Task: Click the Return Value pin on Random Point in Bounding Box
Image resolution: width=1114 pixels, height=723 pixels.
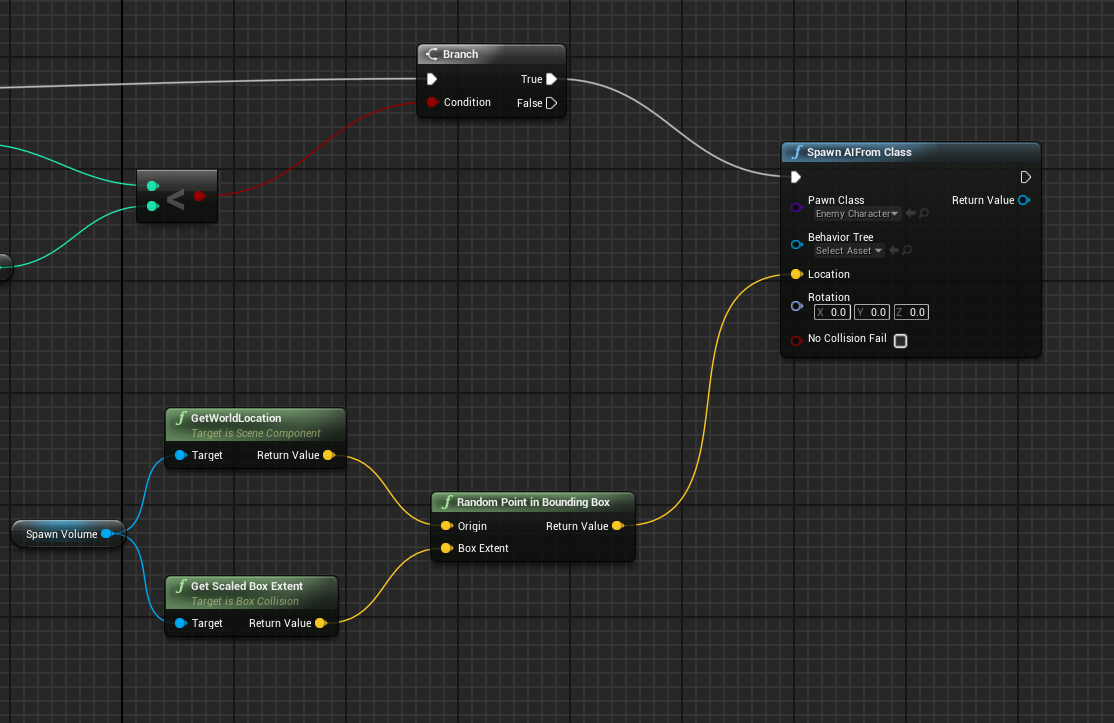Action: point(618,525)
